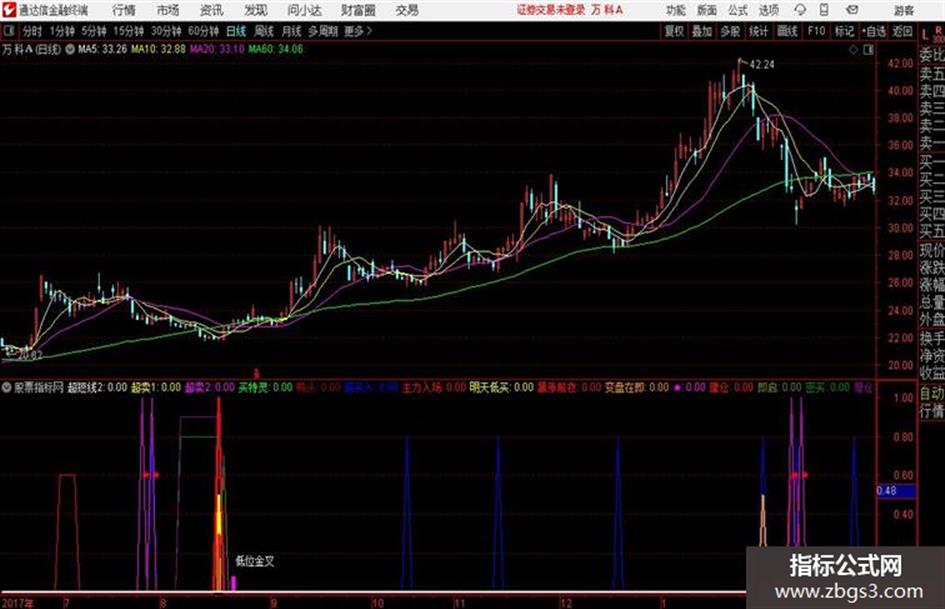The height and width of the screenshot is (609, 945).
Task: Open F10 company info
Action: point(816,31)
